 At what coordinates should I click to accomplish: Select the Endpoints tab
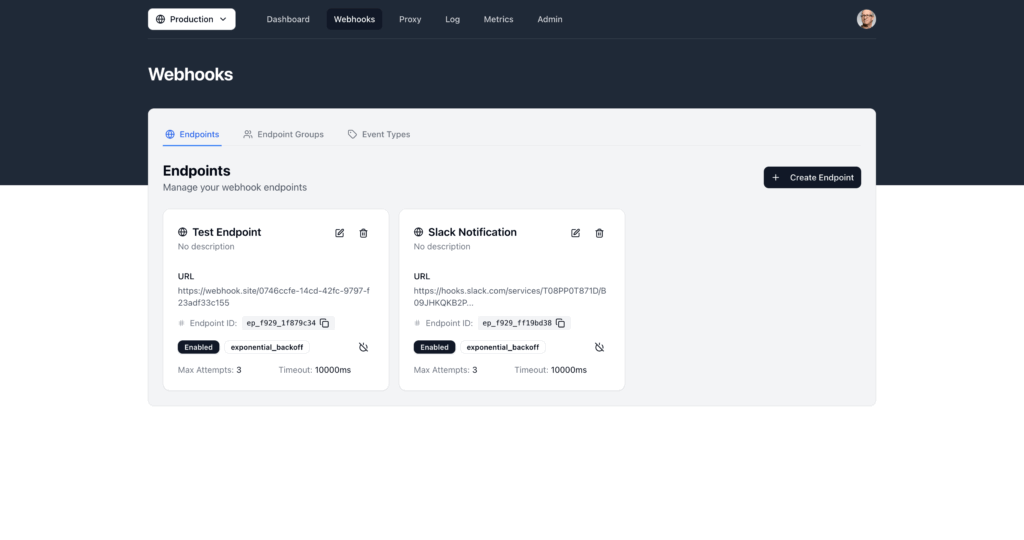[x=192, y=134]
